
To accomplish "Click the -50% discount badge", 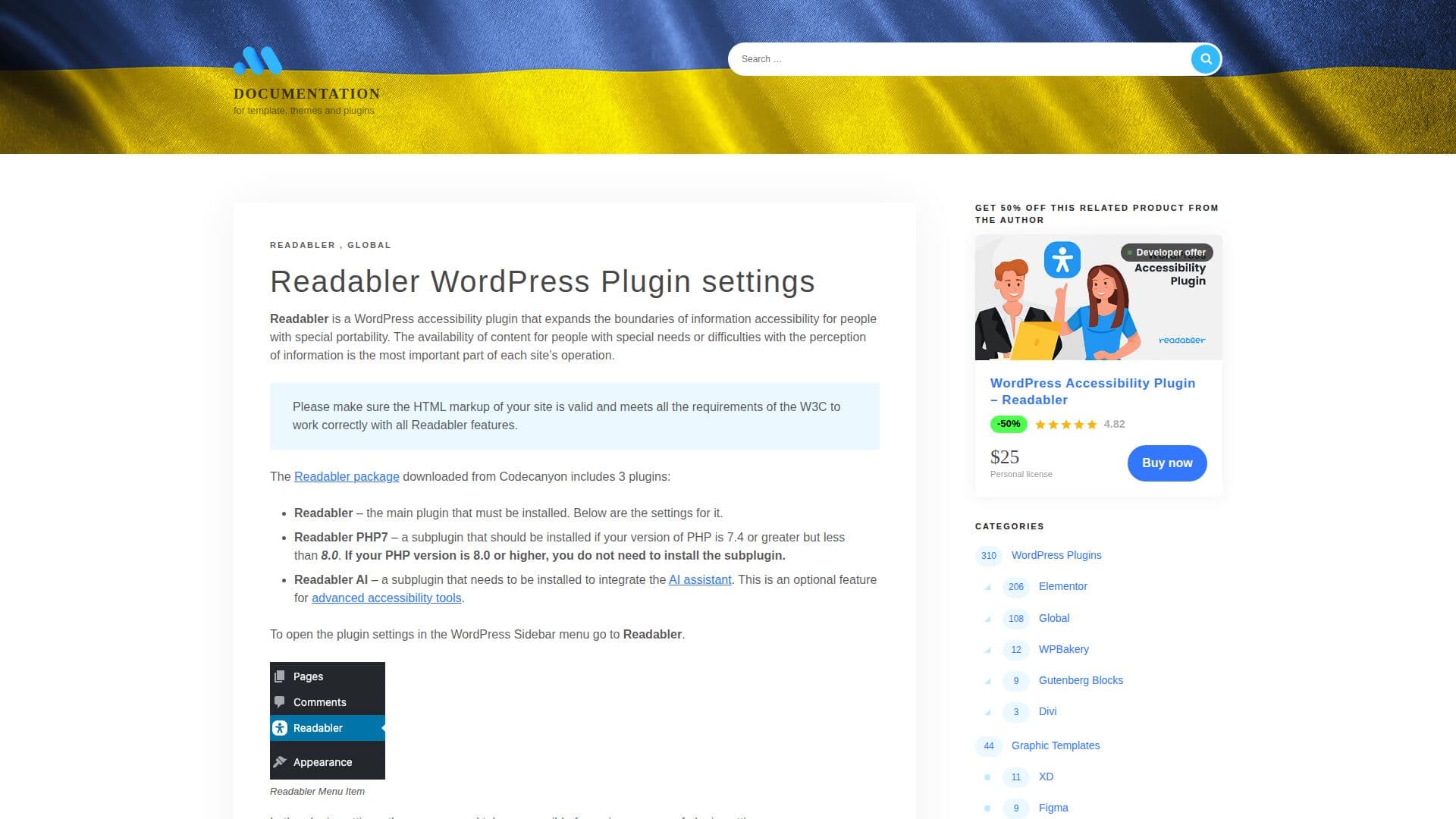I will 1009,424.
